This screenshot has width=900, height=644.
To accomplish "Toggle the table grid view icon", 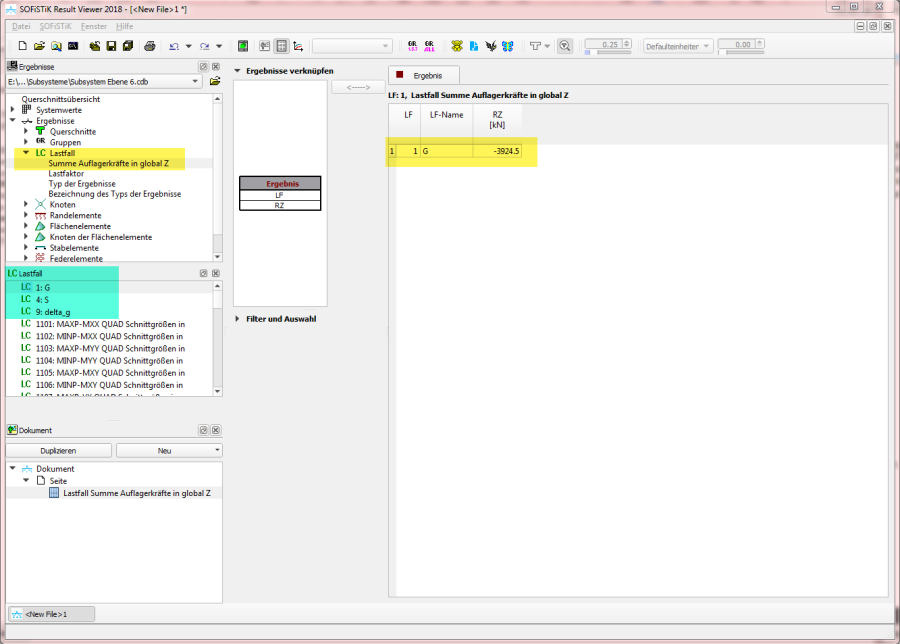I will point(280,46).
